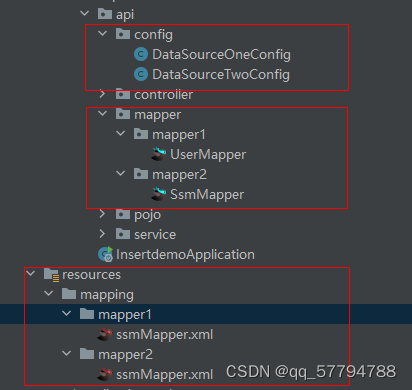Select mapper2 label under mapper package
This screenshot has height=390, width=412.
pyautogui.click(x=179, y=175)
